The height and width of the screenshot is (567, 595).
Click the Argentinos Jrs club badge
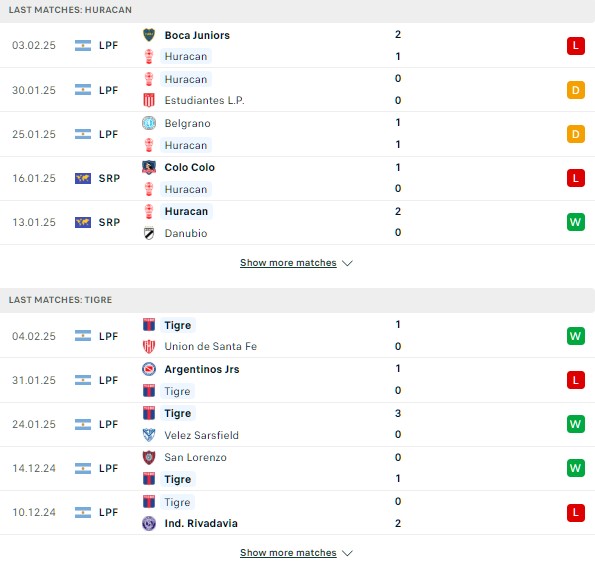pos(149,369)
